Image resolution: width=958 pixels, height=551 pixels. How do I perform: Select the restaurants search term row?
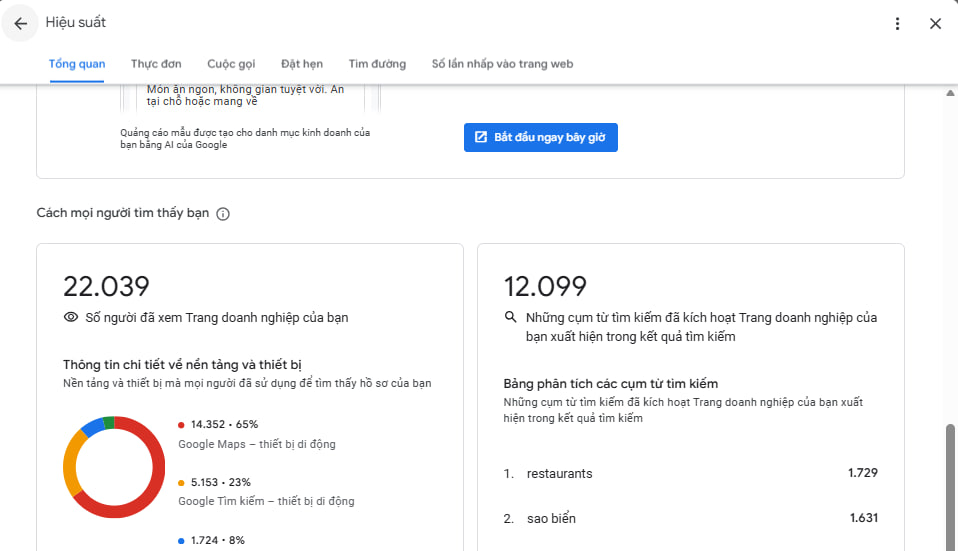[x=690, y=473]
